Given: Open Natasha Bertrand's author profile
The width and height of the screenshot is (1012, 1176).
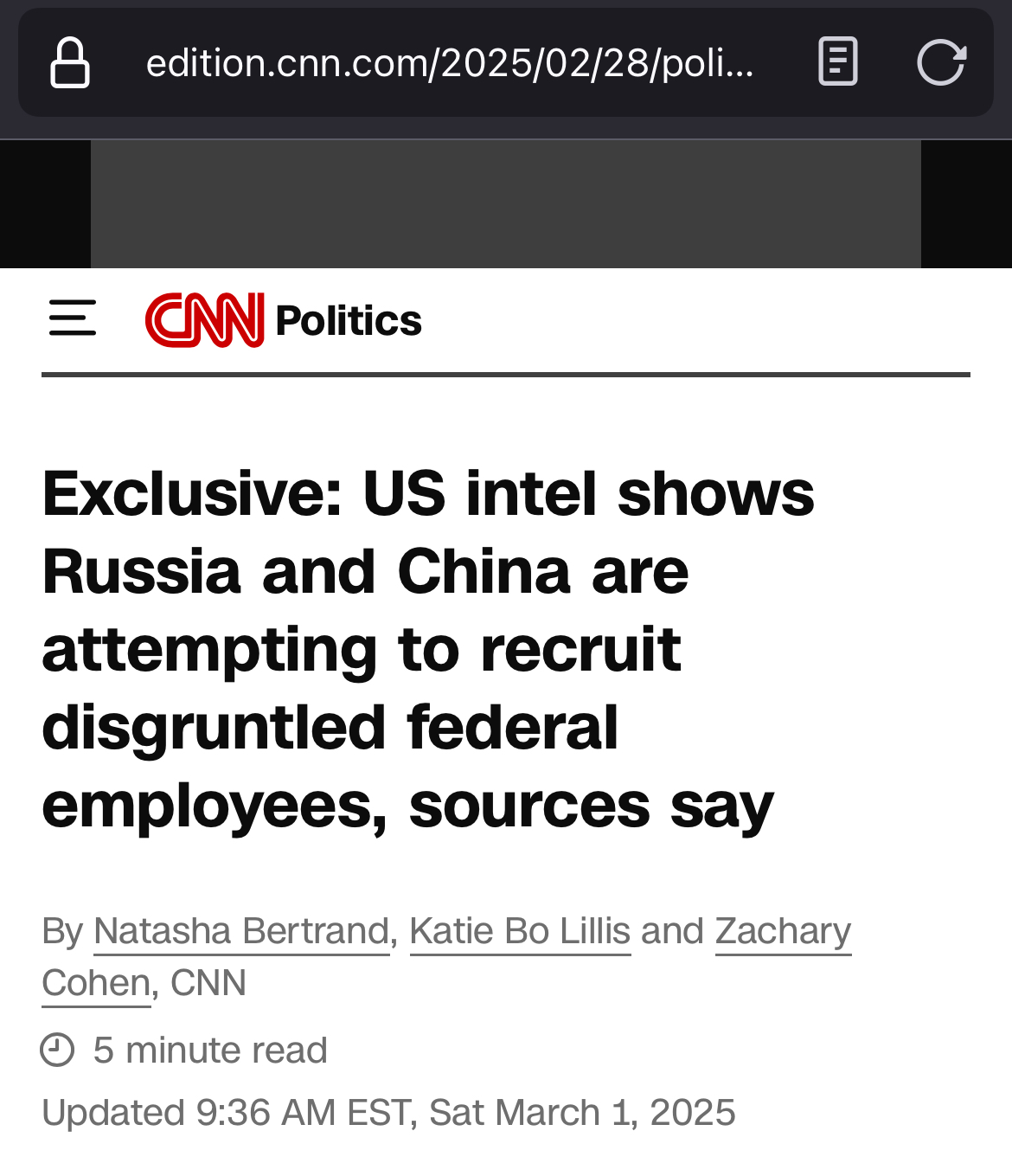Looking at the screenshot, I should pyautogui.click(x=241, y=931).
